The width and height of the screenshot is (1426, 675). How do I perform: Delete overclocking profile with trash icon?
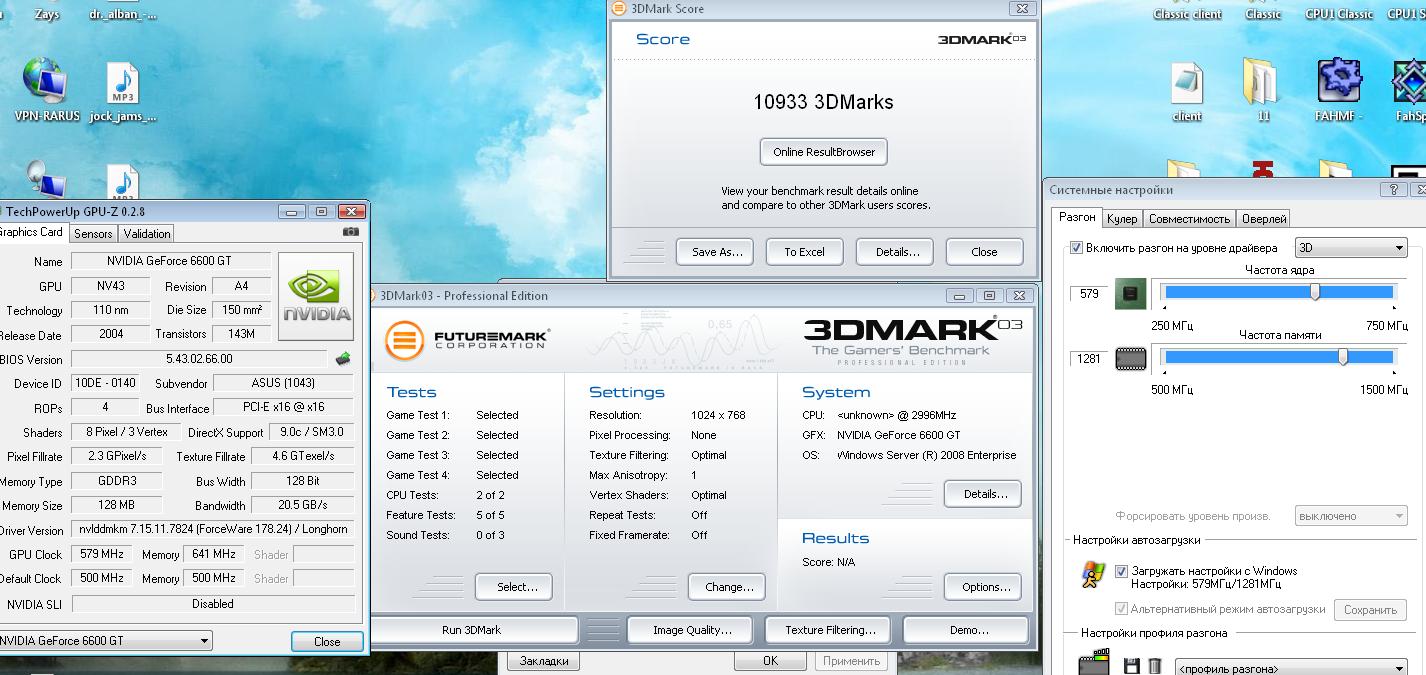tap(1154, 666)
